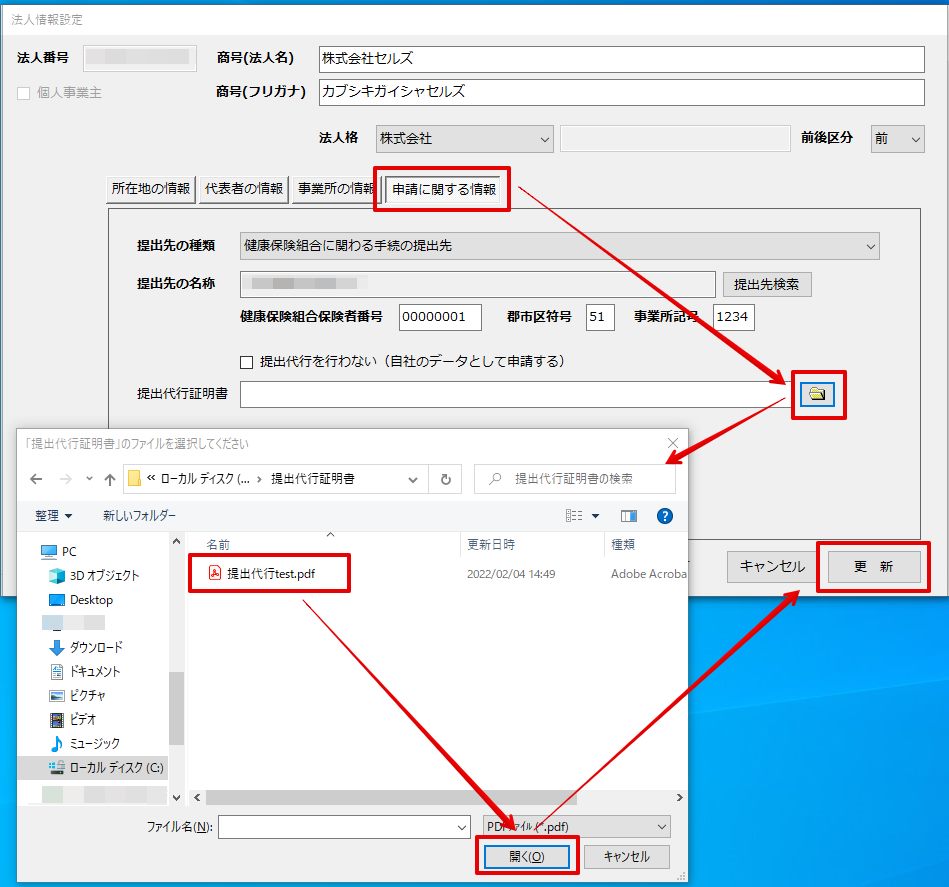Select ローカル ディスク (C:) in navigation tree
The height and width of the screenshot is (887, 949).
pos(106,767)
